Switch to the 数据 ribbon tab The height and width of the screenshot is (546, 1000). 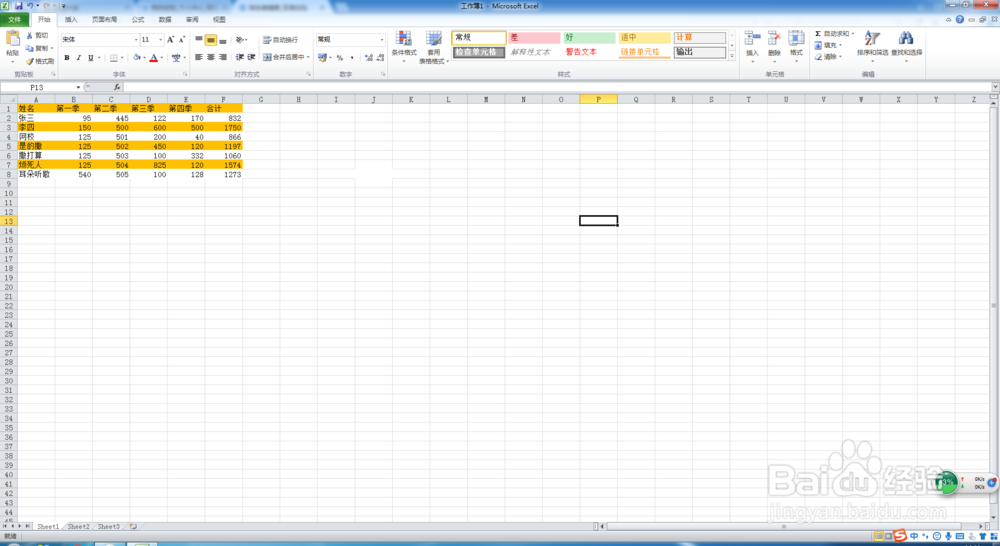click(x=165, y=20)
